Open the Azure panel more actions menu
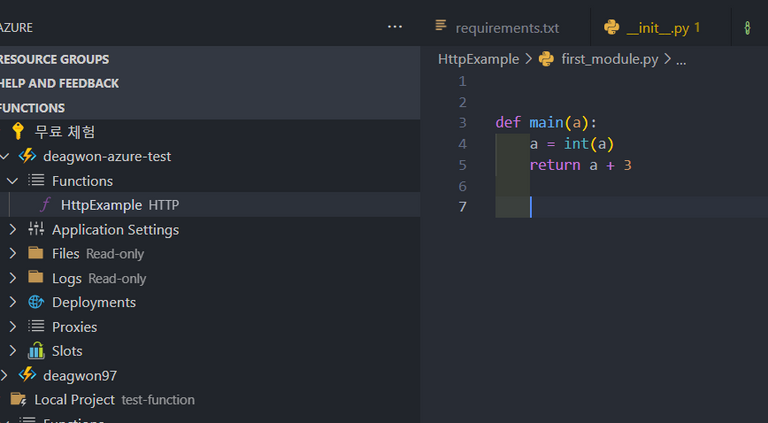This screenshot has height=423, width=768. pos(395,27)
